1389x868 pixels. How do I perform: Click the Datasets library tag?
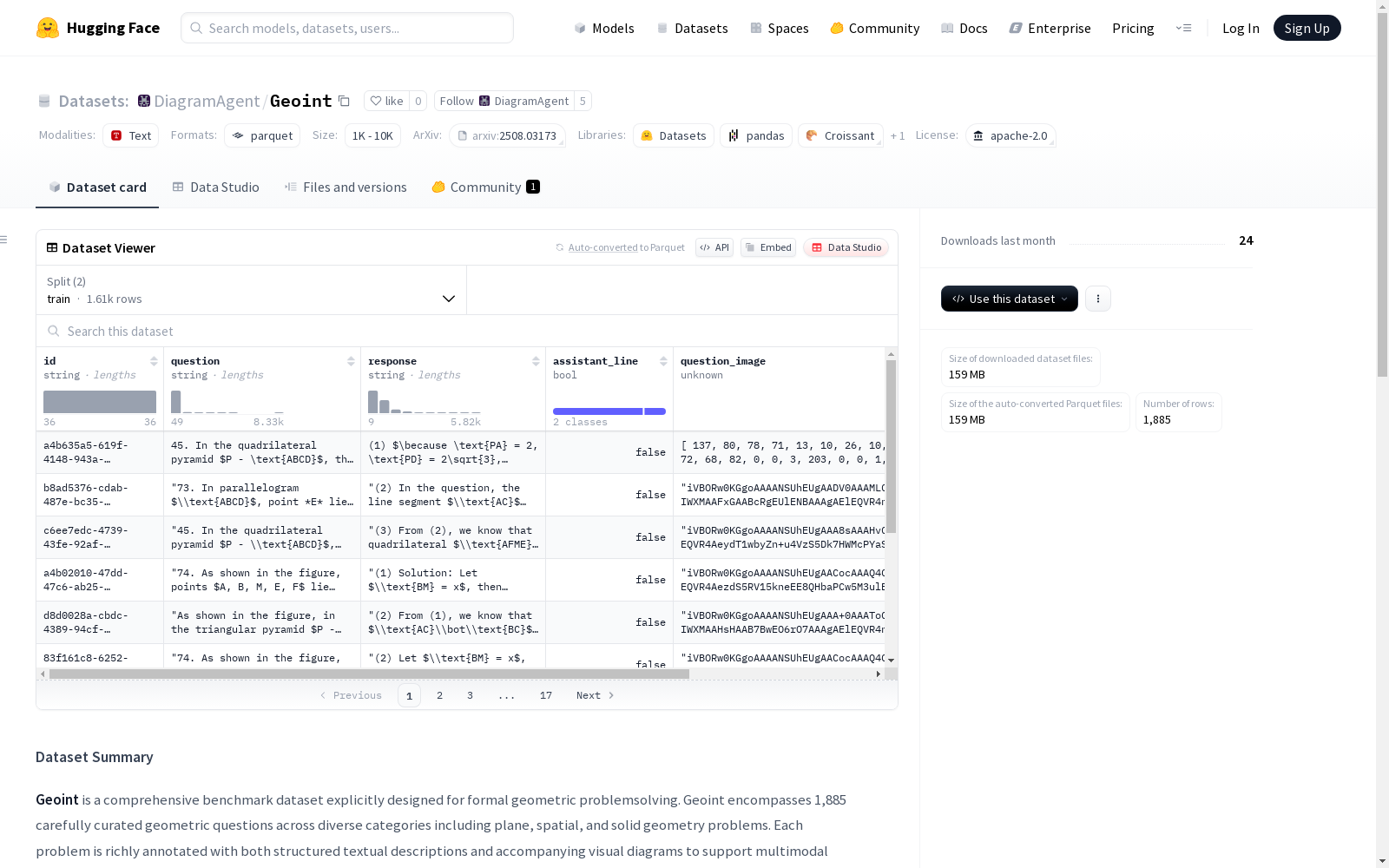click(x=674, y=135)
